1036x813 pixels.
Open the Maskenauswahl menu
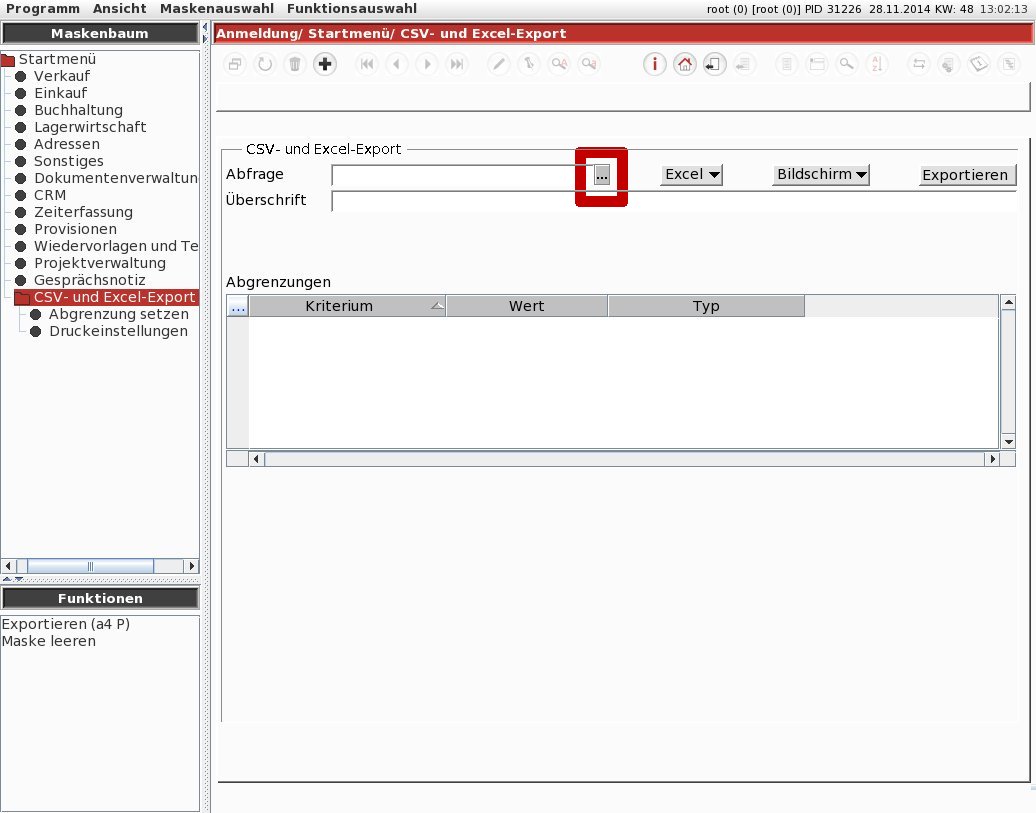[x=217, y=9]
